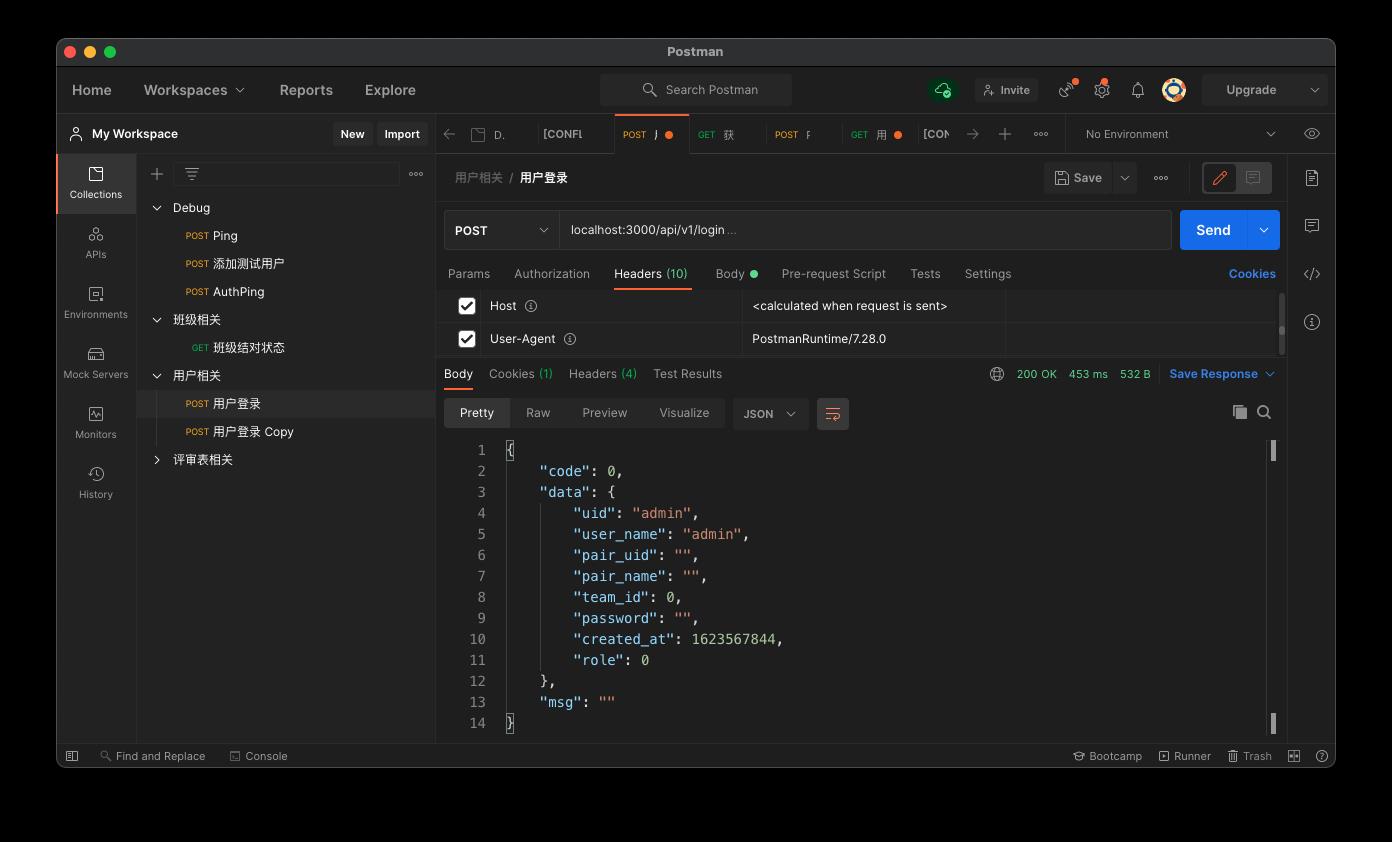Screen dimensions: 1392x842
Task: Go to previous tabs with left arrow
Action: point(450,134)
